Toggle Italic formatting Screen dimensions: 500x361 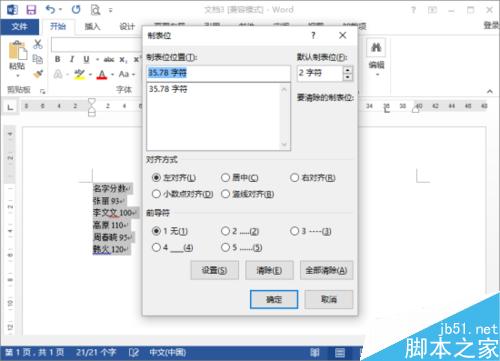pos(72,59)
